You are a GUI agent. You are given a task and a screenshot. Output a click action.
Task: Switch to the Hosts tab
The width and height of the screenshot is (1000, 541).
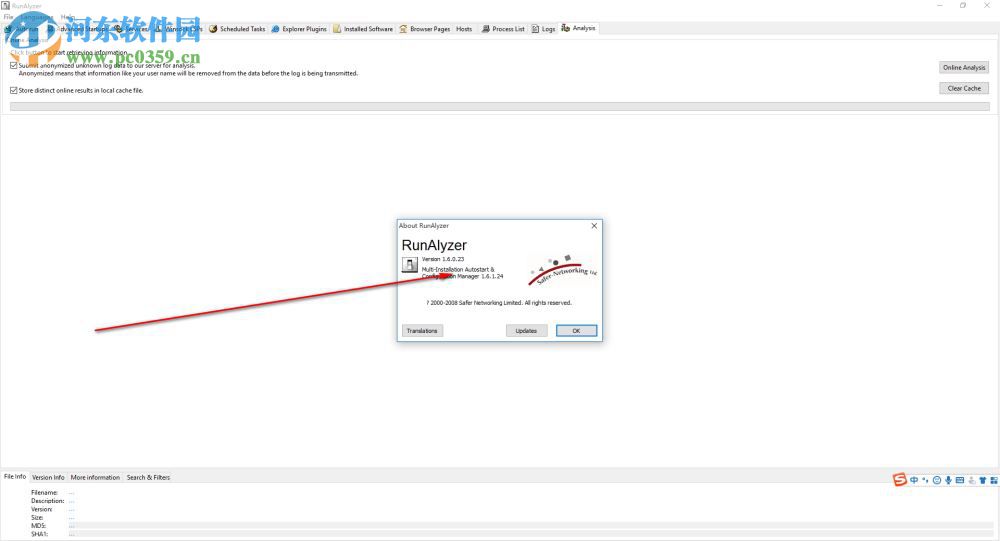464,29
